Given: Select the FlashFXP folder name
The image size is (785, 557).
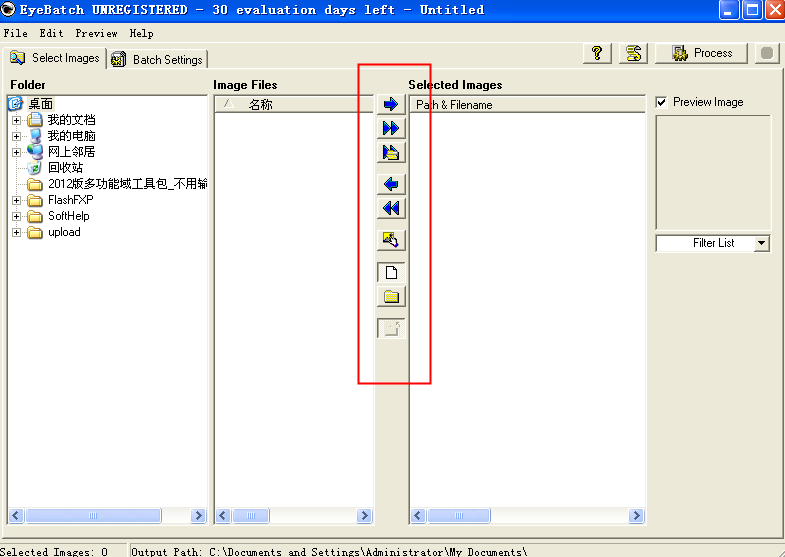Looking at the screenshot, I should 71,200.
